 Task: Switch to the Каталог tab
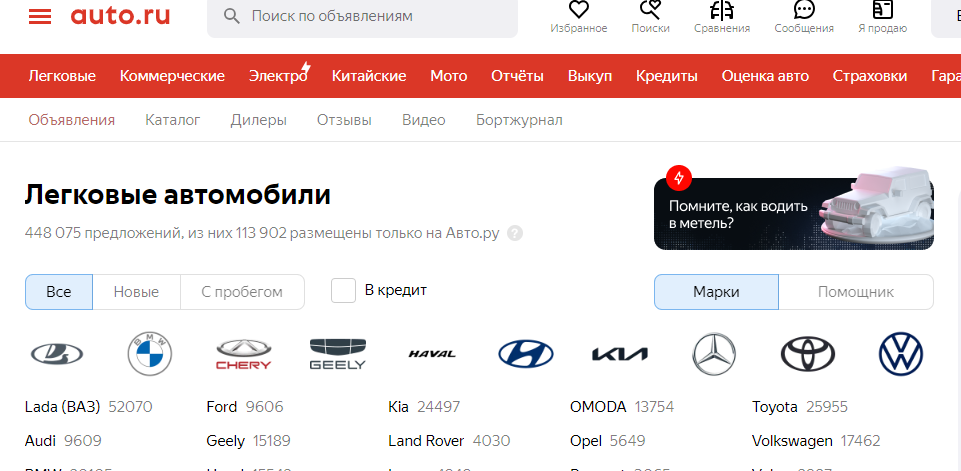[x=173, y=120]
